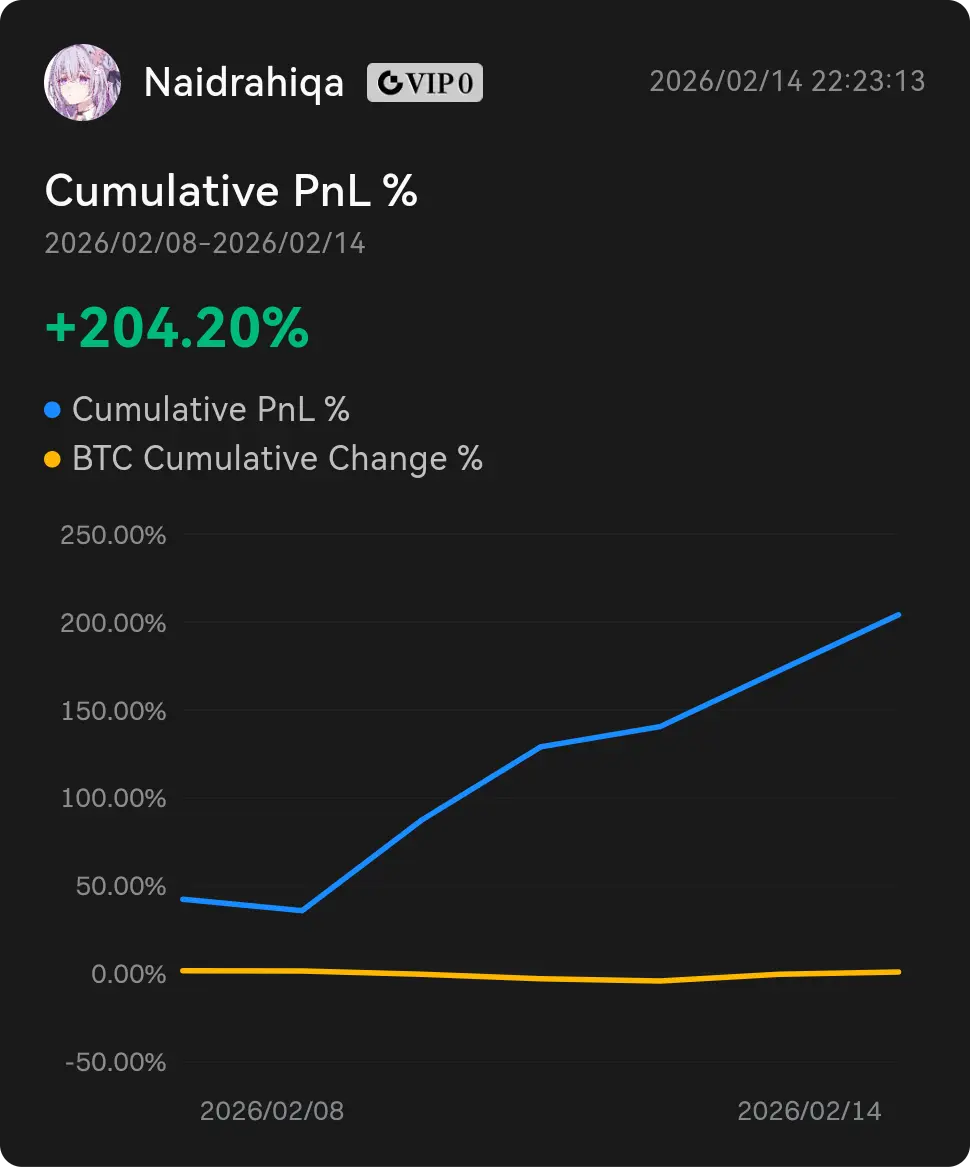Click the blue line's lowest dip point
The width and height of the screenshot is (970, 1167).
point(301,910)
